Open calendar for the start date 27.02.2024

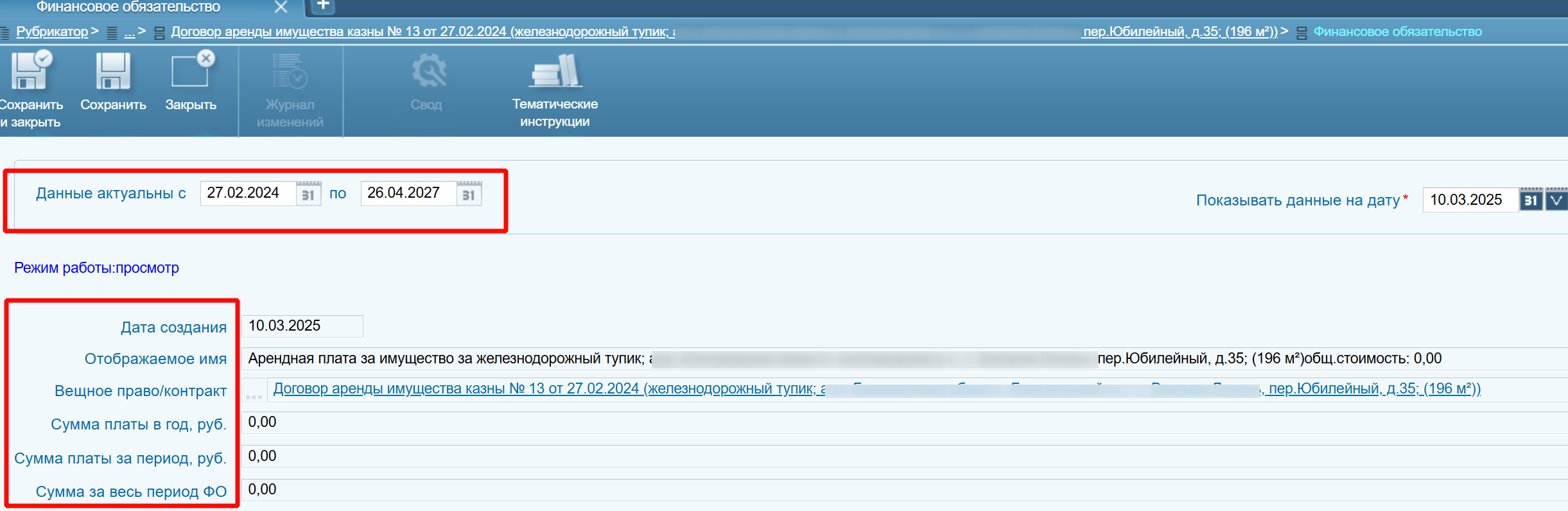pyautogui.click(x=308, y=194)
